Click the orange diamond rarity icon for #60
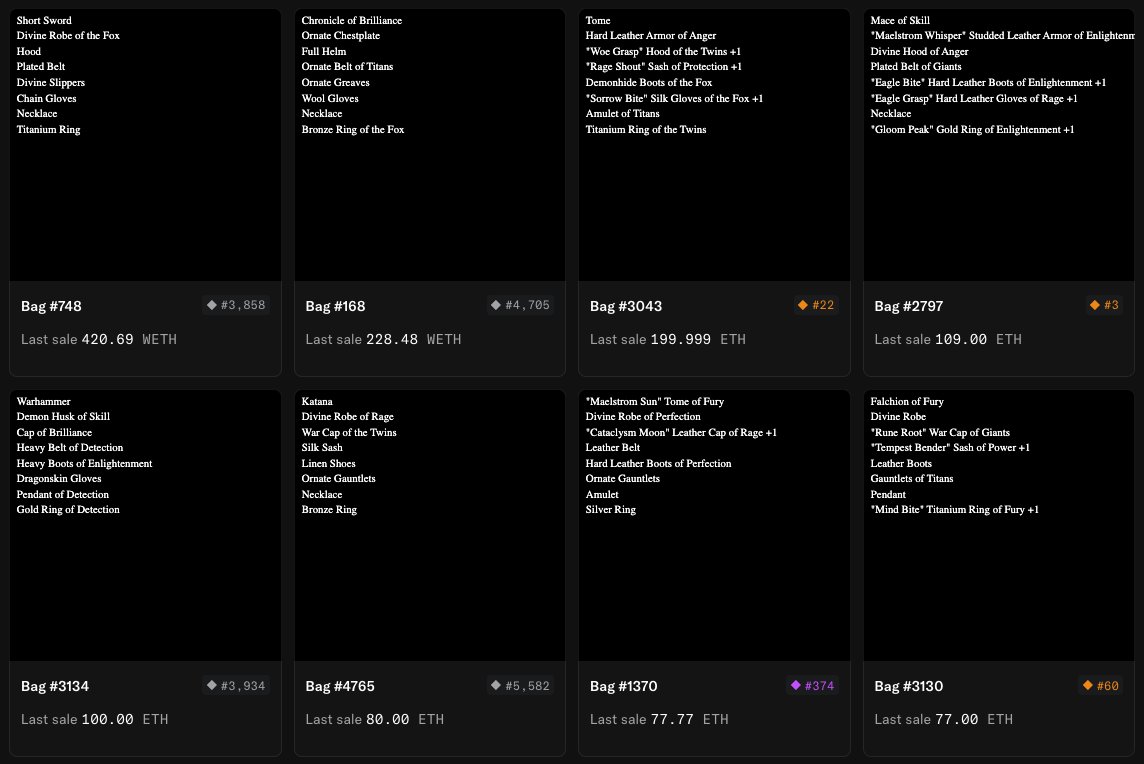 click(1088, 685)
